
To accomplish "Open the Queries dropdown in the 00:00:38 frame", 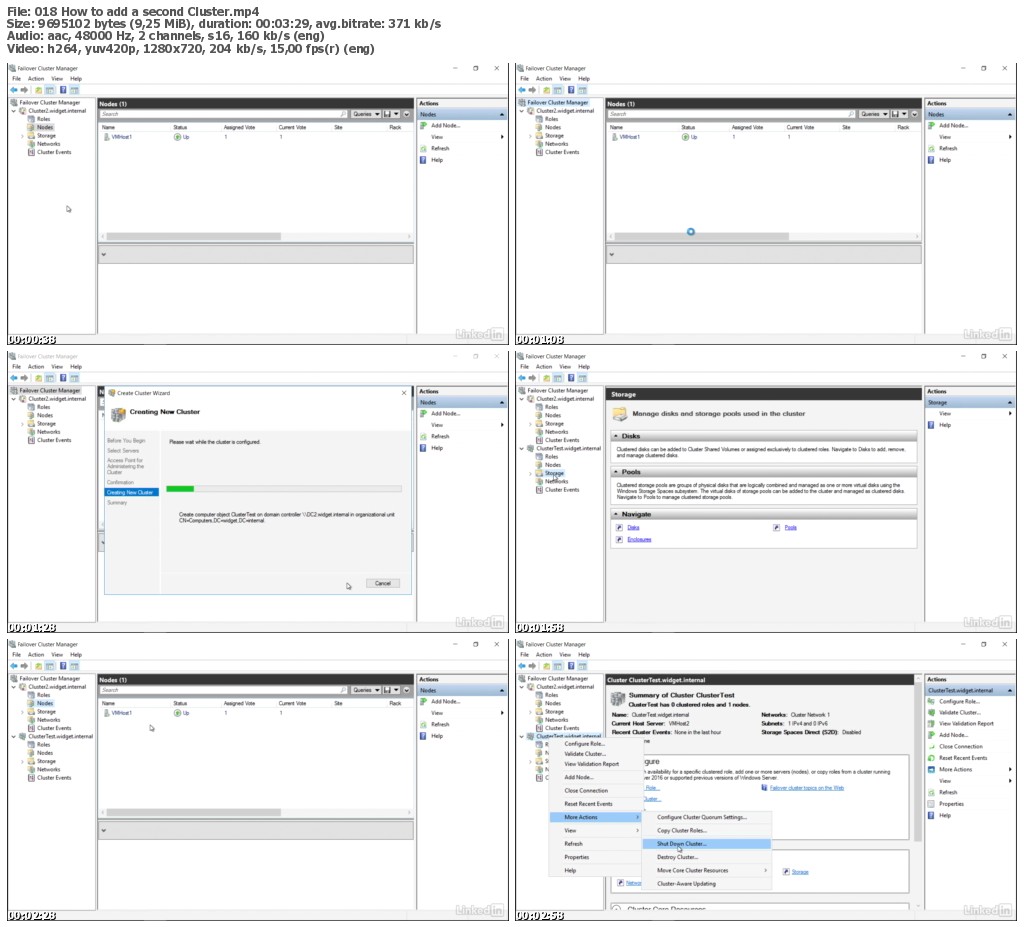I will click(366, 114).
